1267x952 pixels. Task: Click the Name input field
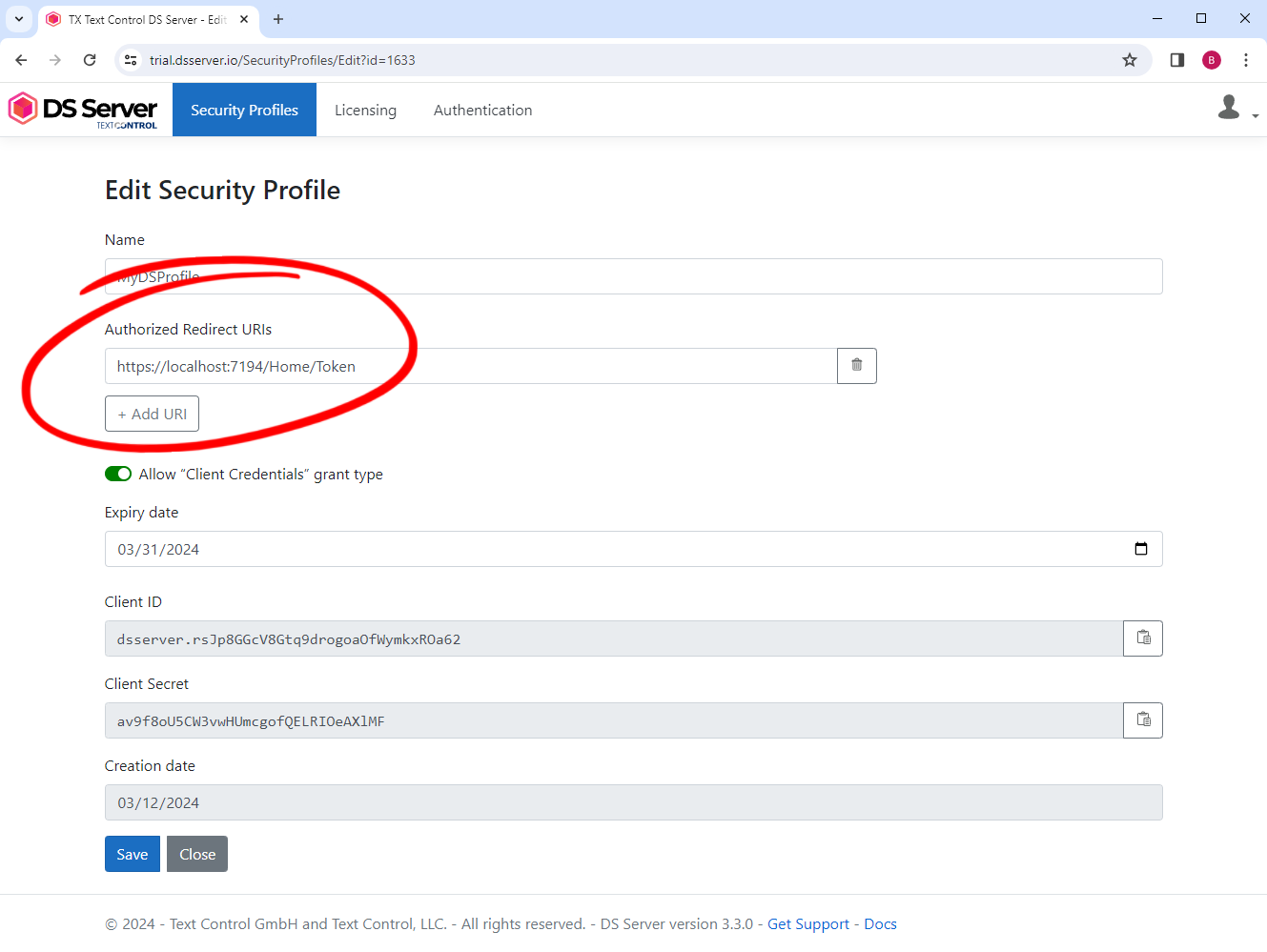click(x=634, y=276)
